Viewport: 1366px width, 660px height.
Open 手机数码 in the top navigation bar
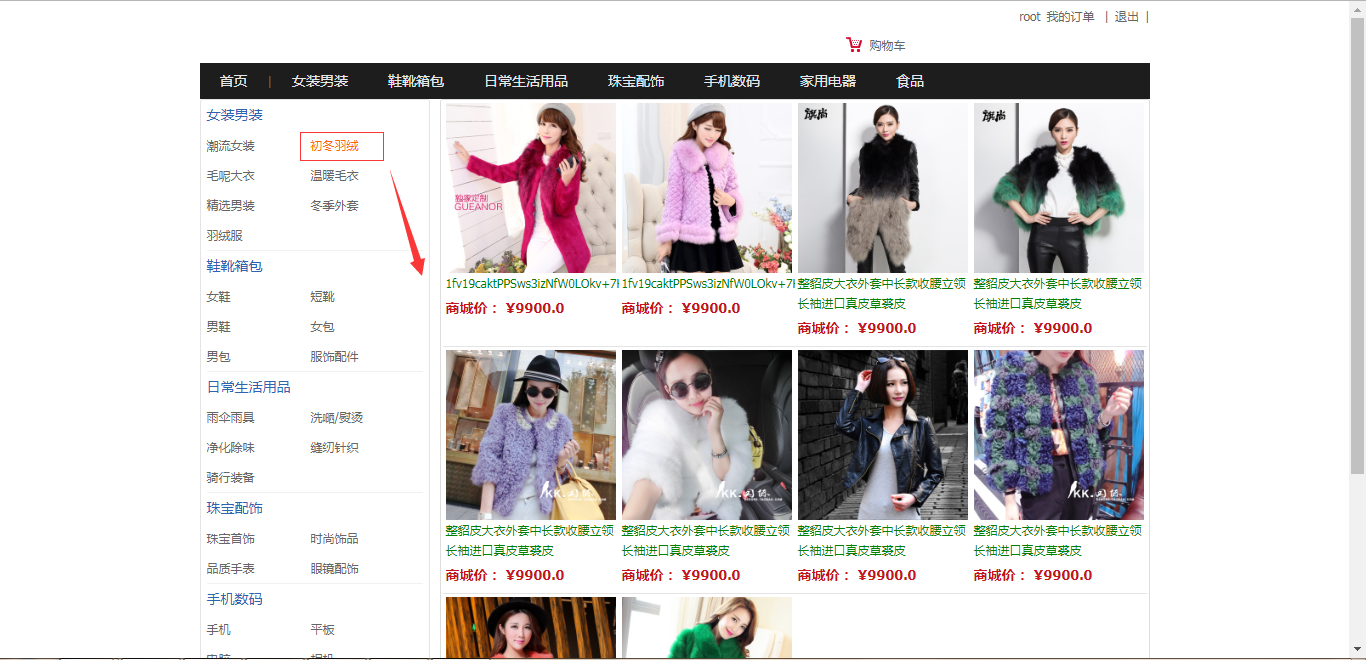click(732, 81)
